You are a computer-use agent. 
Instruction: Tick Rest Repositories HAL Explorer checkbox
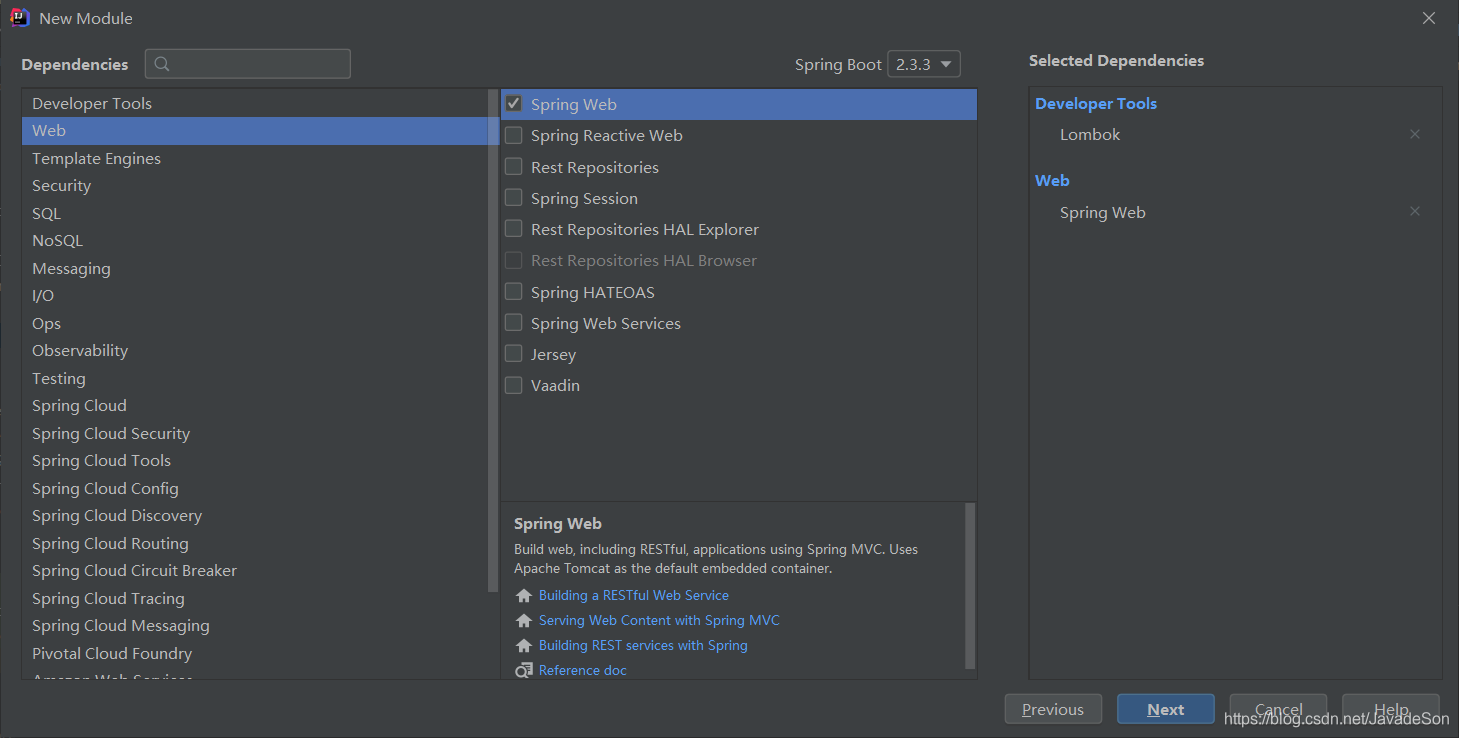point(514,228)
